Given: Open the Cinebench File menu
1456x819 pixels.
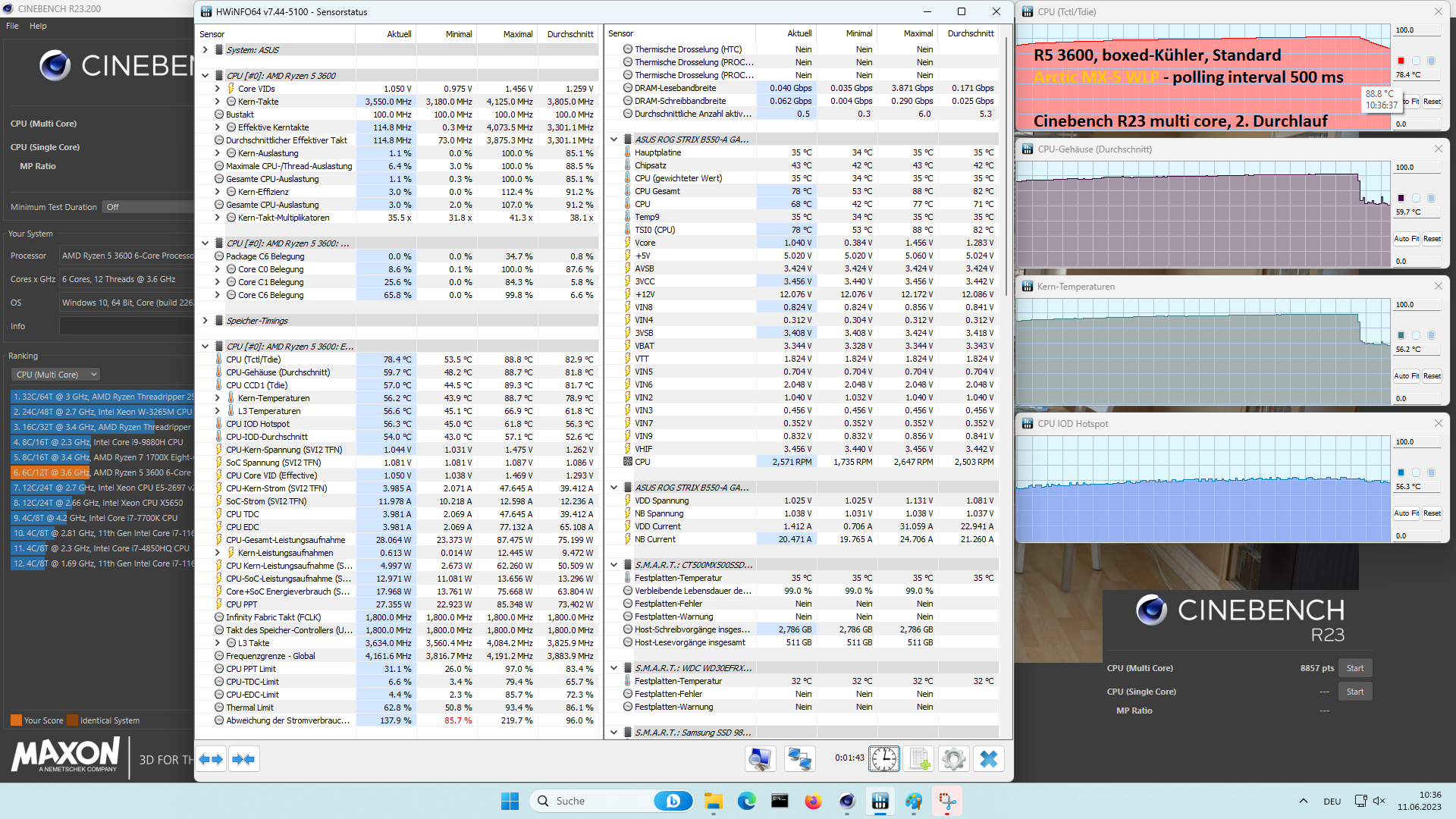Looking at the screenshot, I should click(12, 26).
